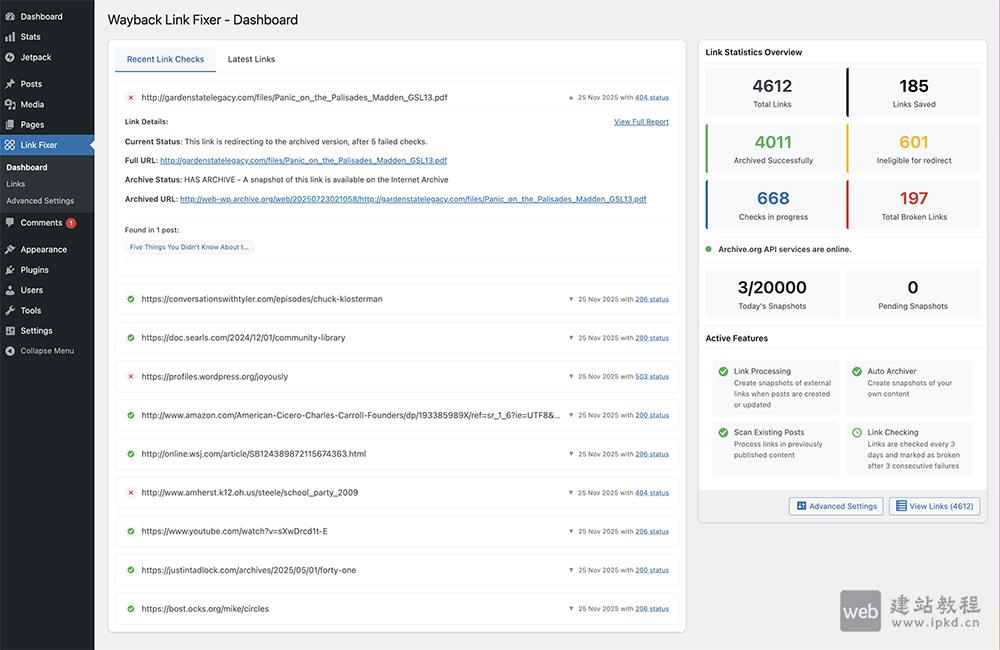This screenshot has height=650, width=1000.
Task: Open the 'Five Things You Didn't Know' post tag
Action: coord(189,247)
